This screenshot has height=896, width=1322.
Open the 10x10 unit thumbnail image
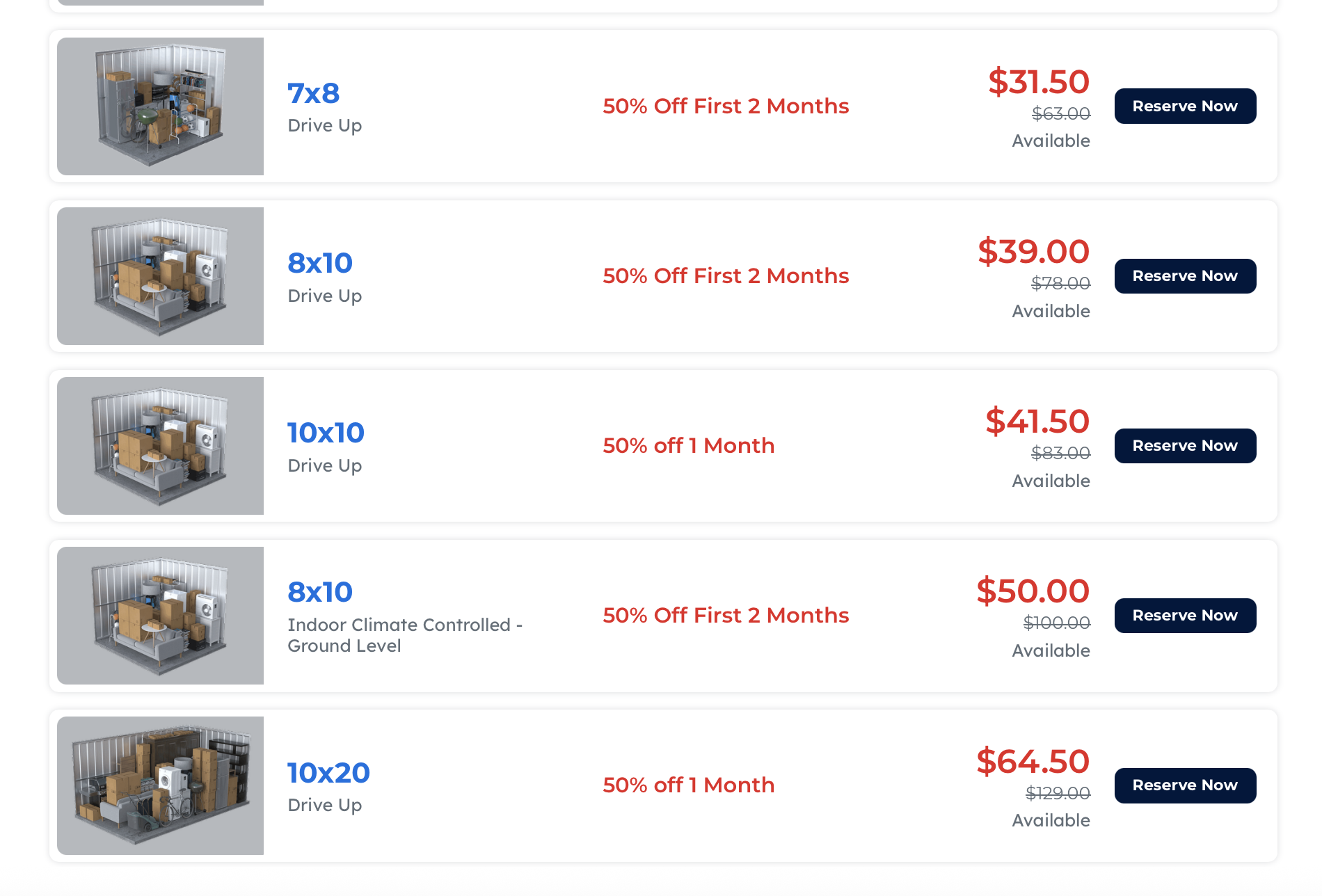[160, 446]
